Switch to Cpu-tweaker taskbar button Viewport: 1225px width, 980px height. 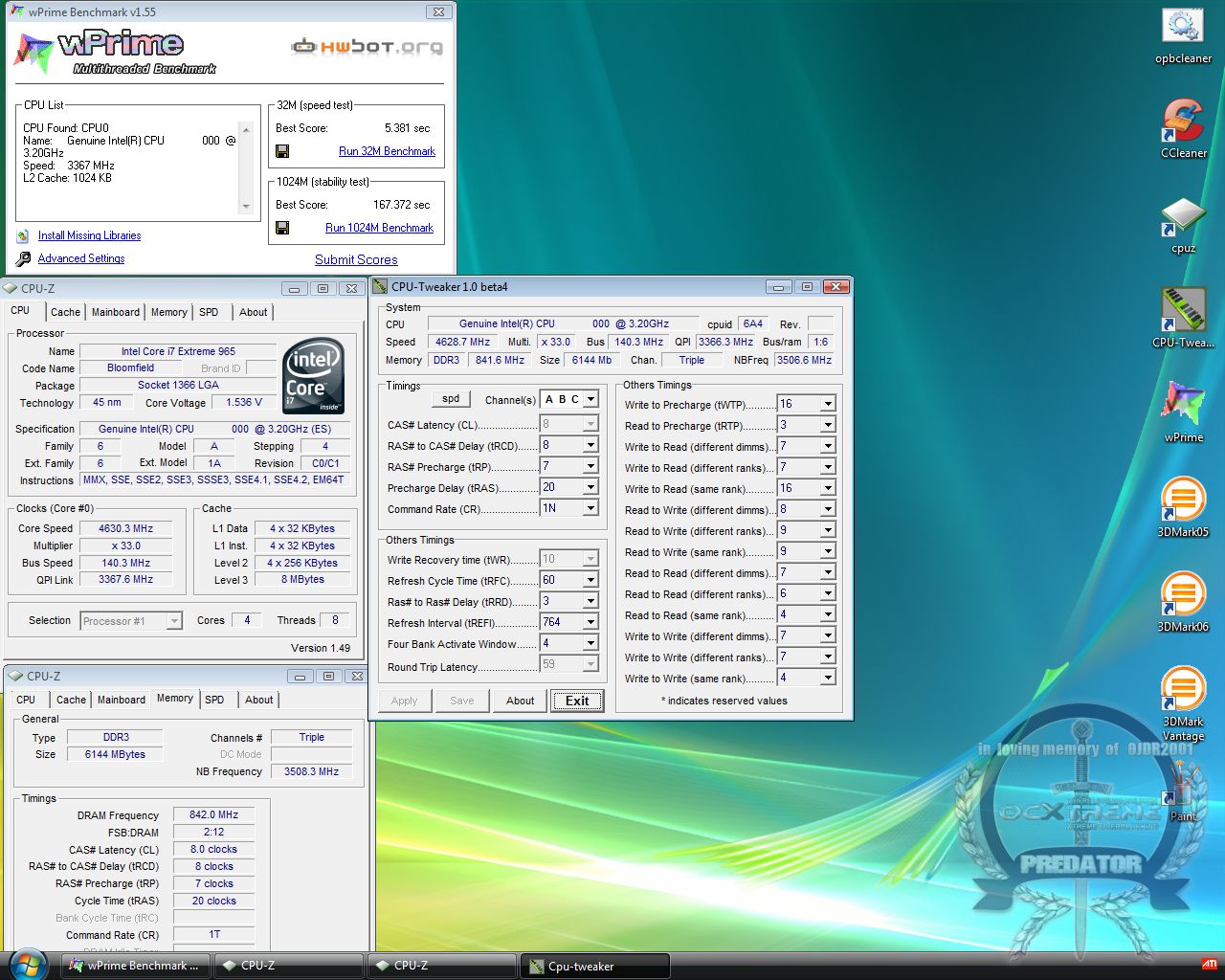click(x=594, y=966)
